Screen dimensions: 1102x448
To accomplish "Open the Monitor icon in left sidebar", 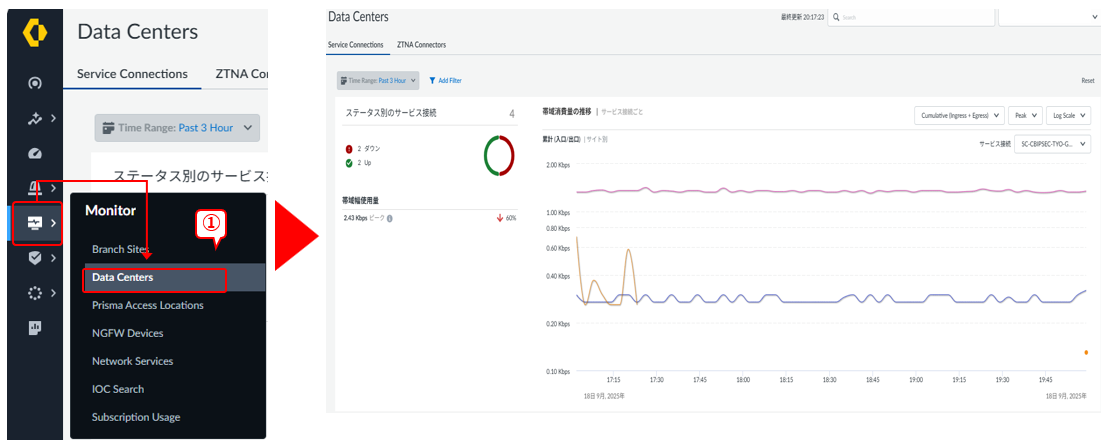I will [x=34, y=222].
